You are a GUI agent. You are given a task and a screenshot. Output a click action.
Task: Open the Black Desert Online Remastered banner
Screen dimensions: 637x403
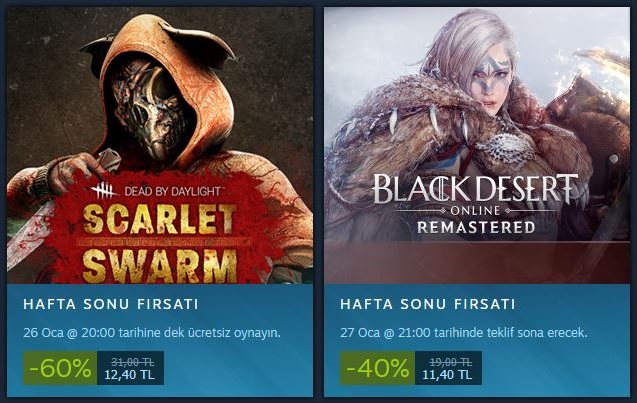[x=477, y=145]
